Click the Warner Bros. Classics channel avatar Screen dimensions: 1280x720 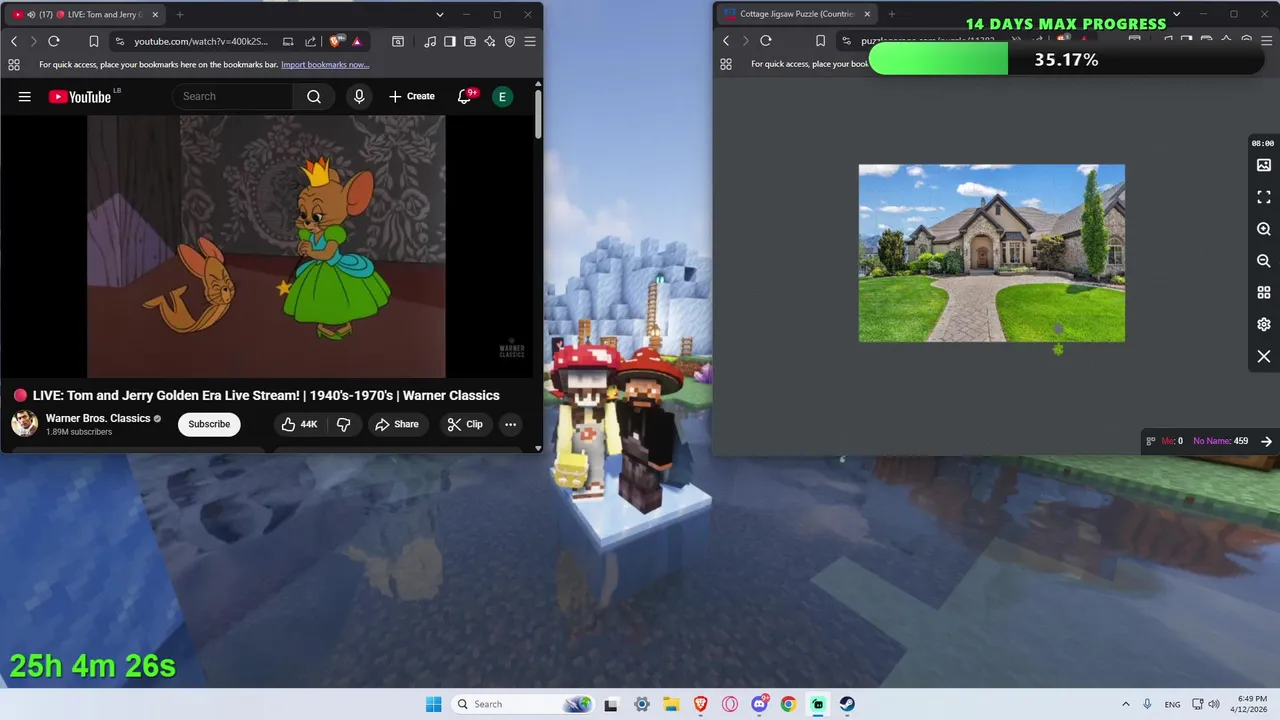click(x=25, y=424)
